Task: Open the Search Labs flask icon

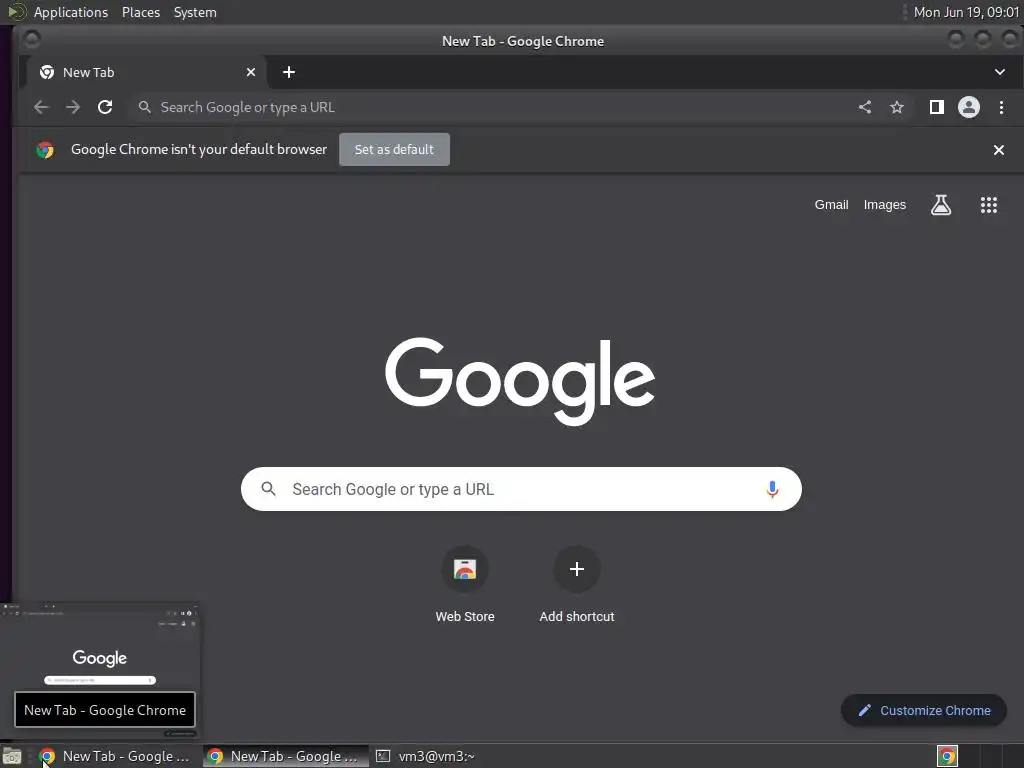Action: [940, 205]
